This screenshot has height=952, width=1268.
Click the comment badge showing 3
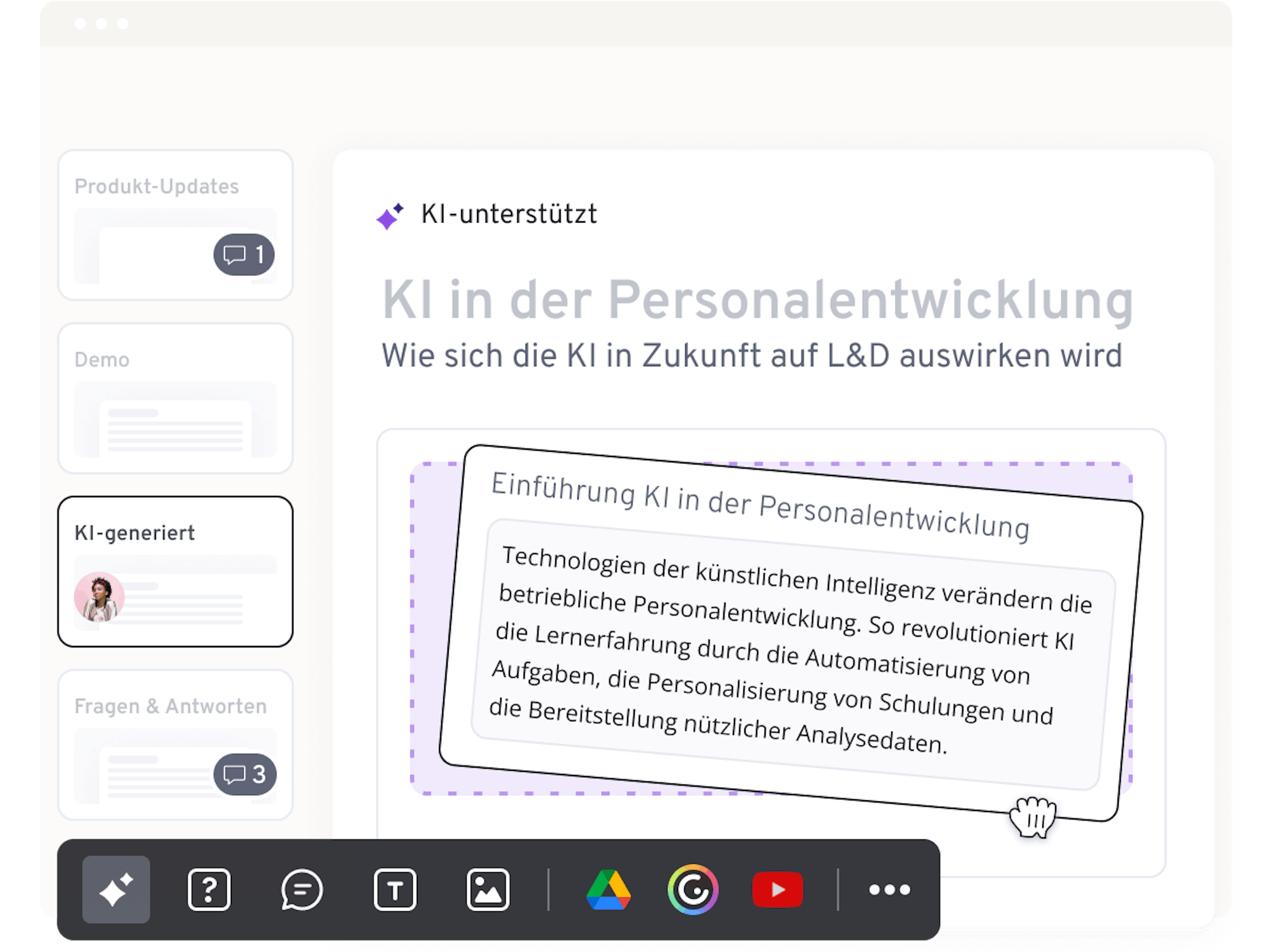245,774
